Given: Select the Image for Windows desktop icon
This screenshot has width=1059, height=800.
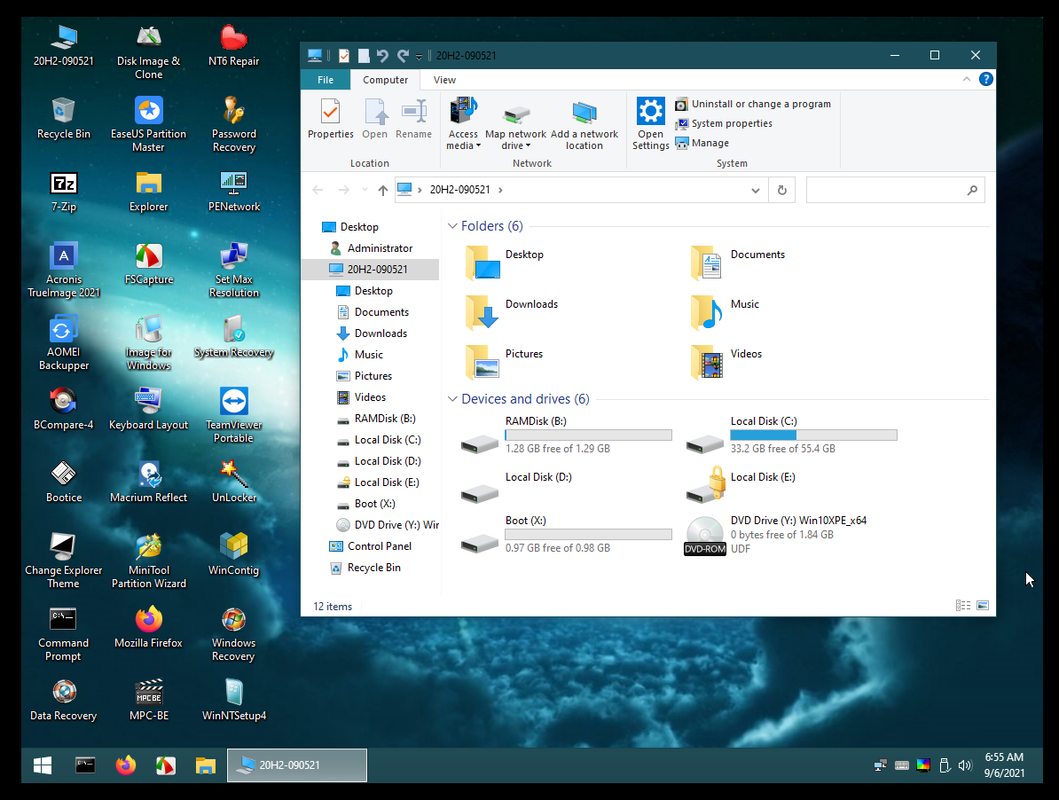Looking at the screenshot, I should coord(149,343).
